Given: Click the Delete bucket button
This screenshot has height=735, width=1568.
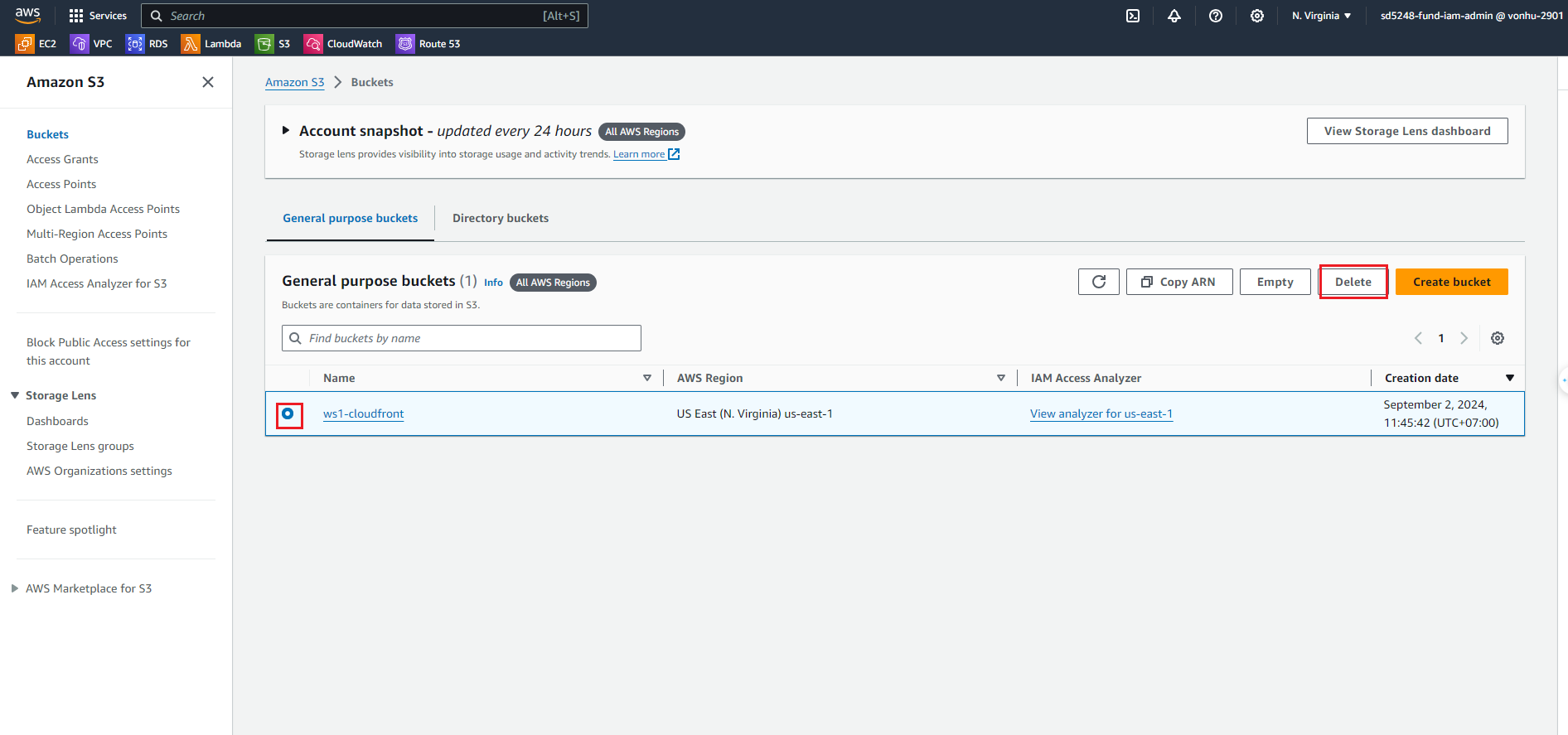Looking at the screenshot, I should [1353, 282].
